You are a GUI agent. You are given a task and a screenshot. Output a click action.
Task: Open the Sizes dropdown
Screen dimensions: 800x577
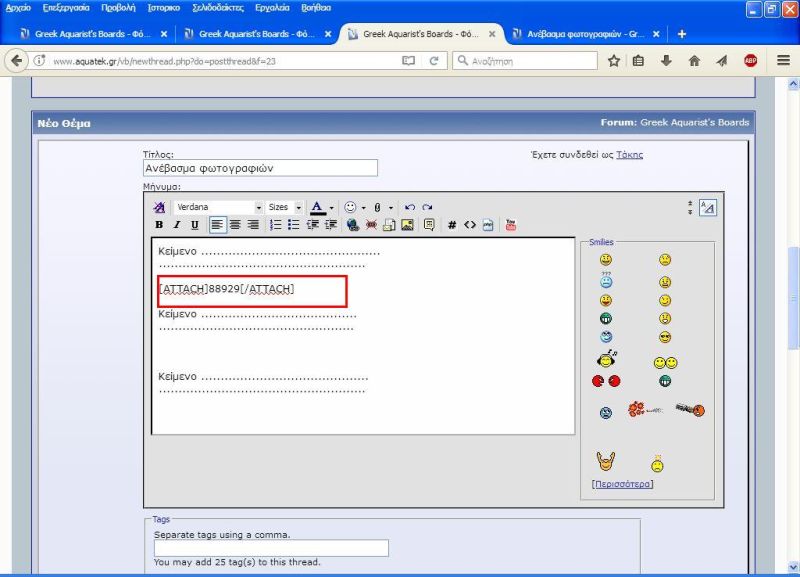[x=298, y=207]
